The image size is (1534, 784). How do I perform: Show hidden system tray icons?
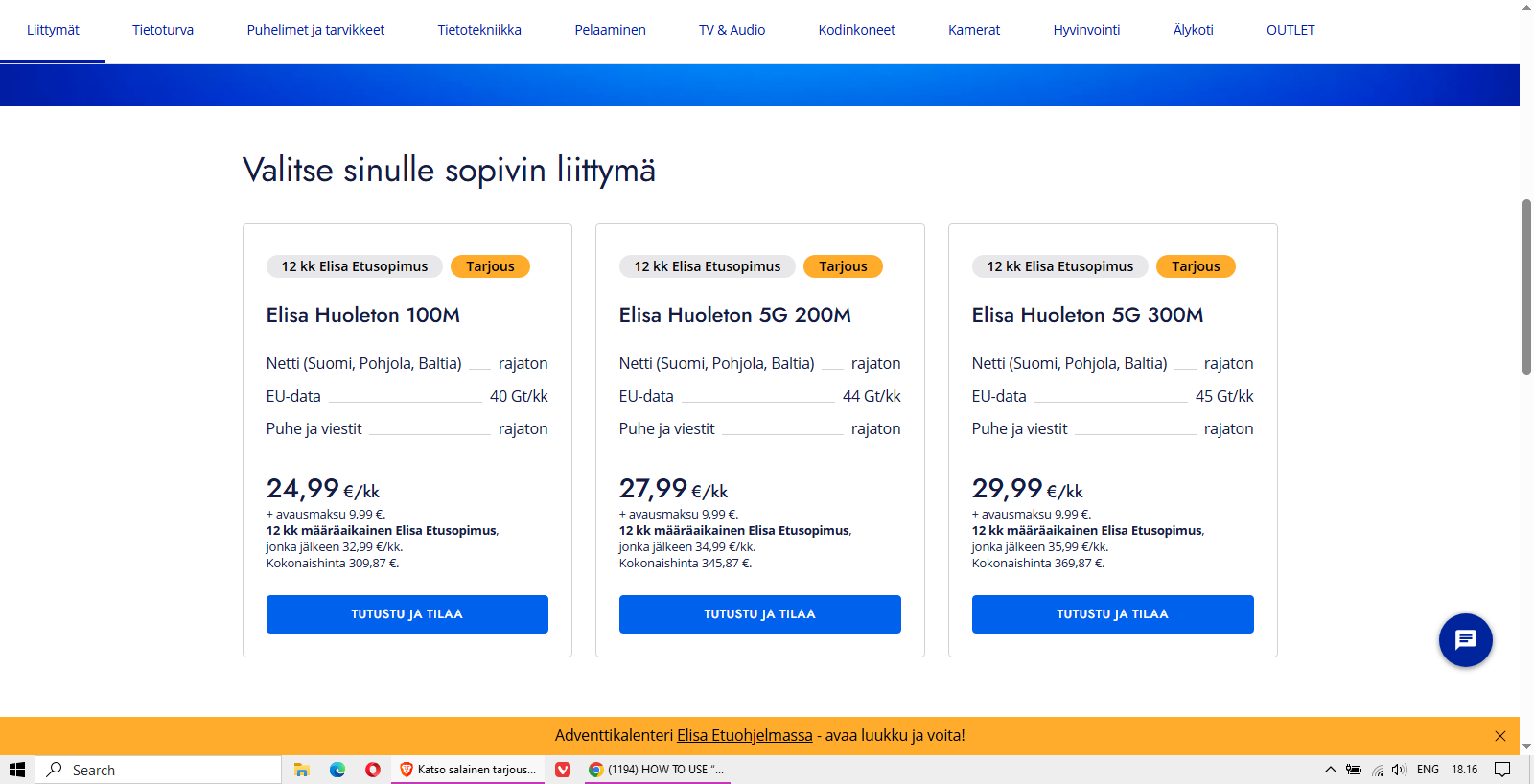[x=1330, y=770]
